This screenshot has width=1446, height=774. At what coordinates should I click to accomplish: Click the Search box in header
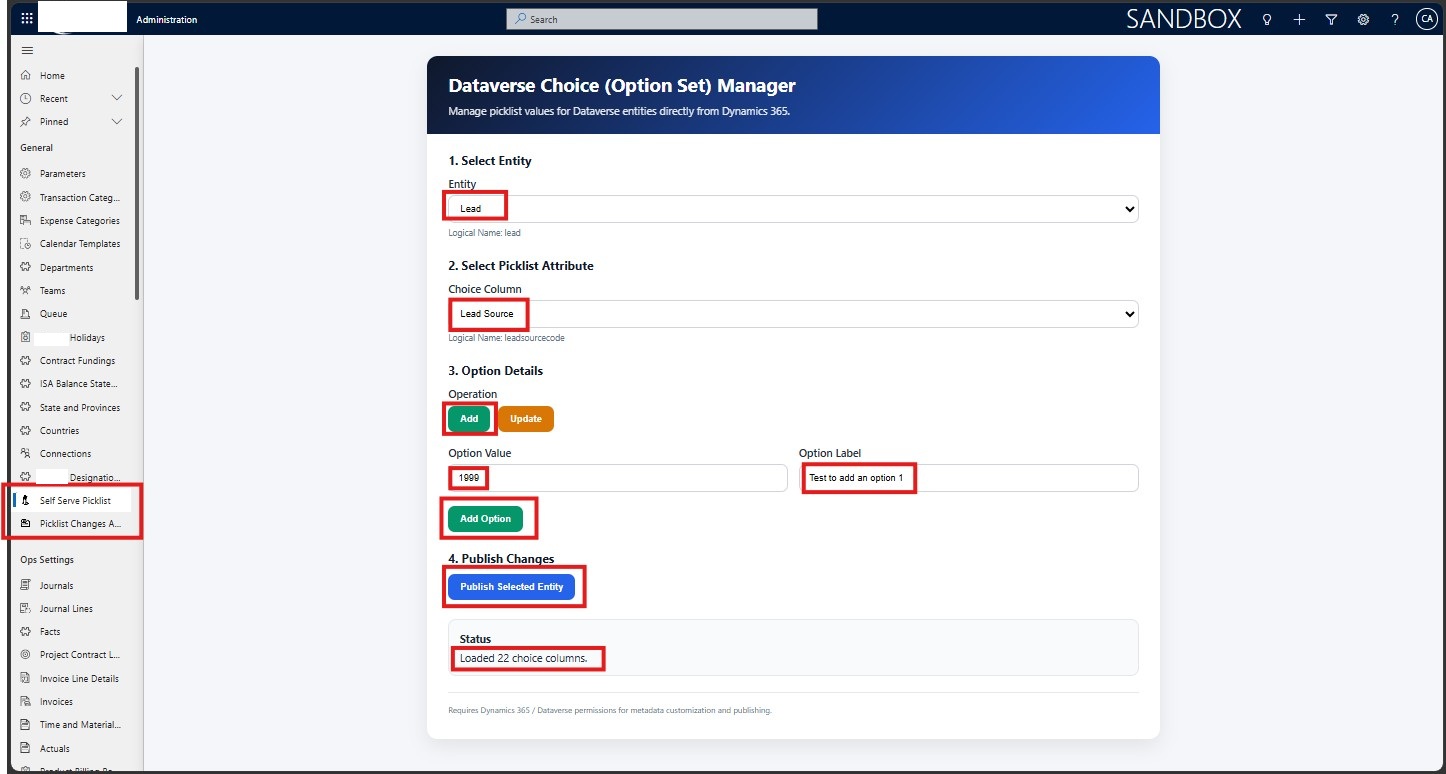click(x=662, y=19)
